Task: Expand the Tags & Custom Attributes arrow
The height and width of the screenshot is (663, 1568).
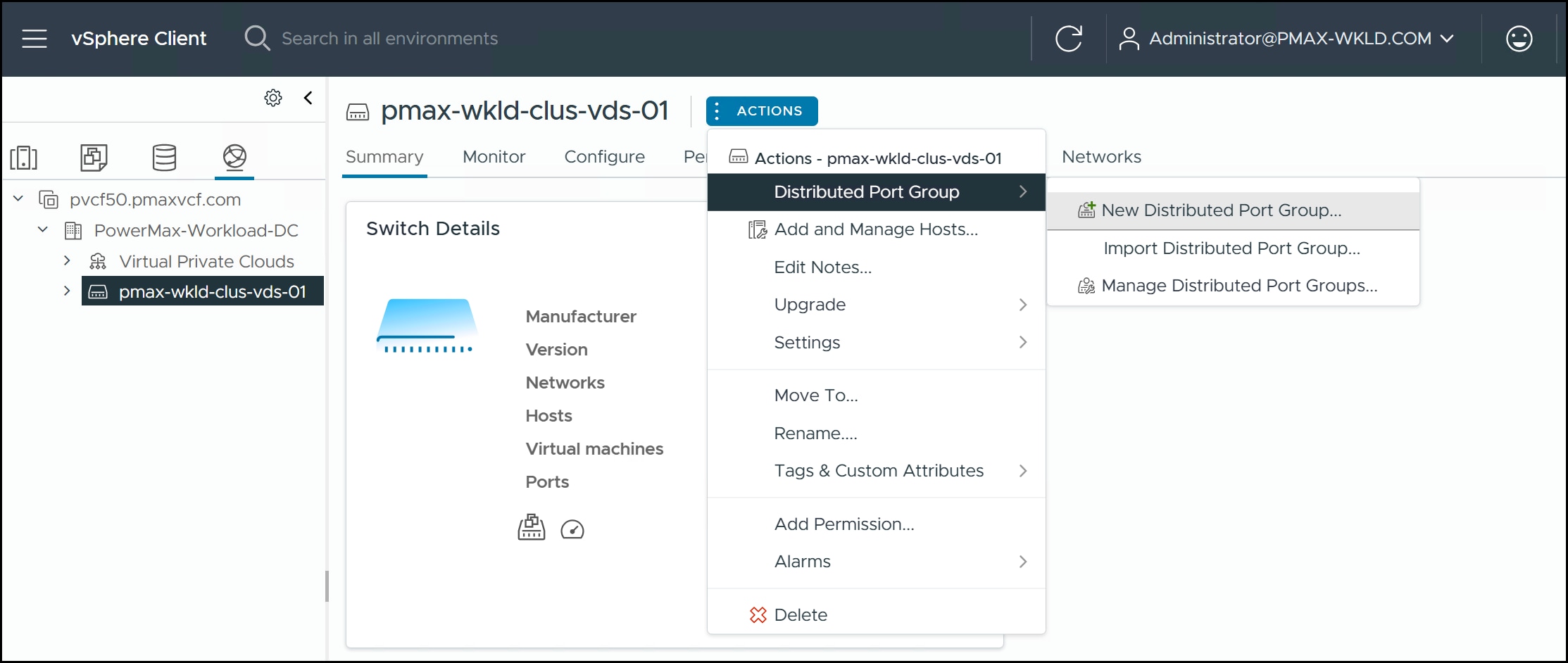Action: point(1023,470)
